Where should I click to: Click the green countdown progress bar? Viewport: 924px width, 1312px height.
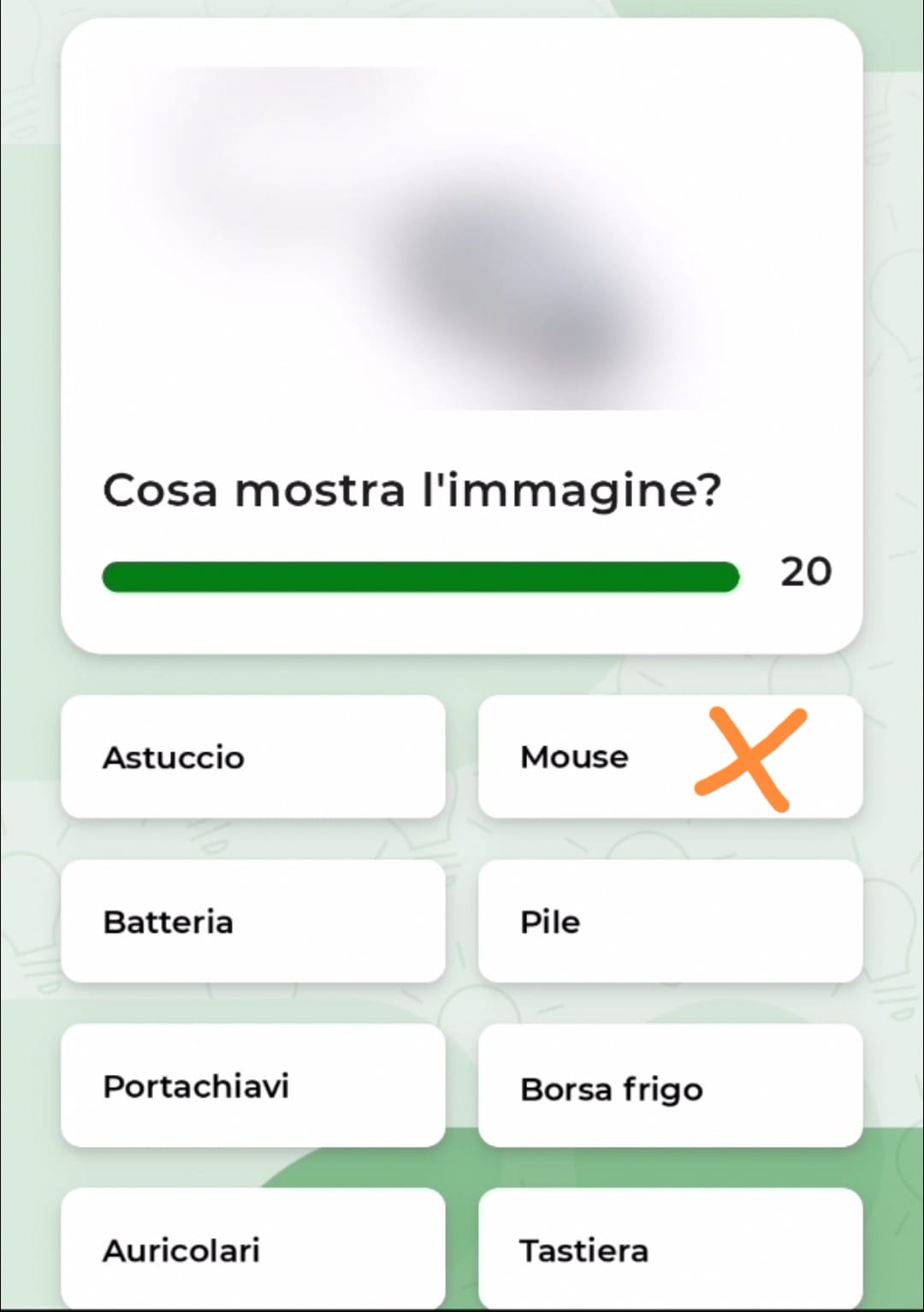click(x=420, y=577)
